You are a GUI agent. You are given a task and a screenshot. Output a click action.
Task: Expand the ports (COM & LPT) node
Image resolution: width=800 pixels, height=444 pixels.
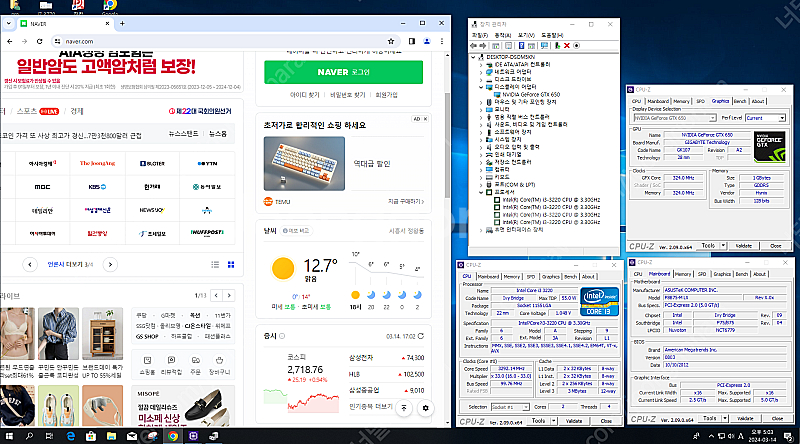pos(481,185)
